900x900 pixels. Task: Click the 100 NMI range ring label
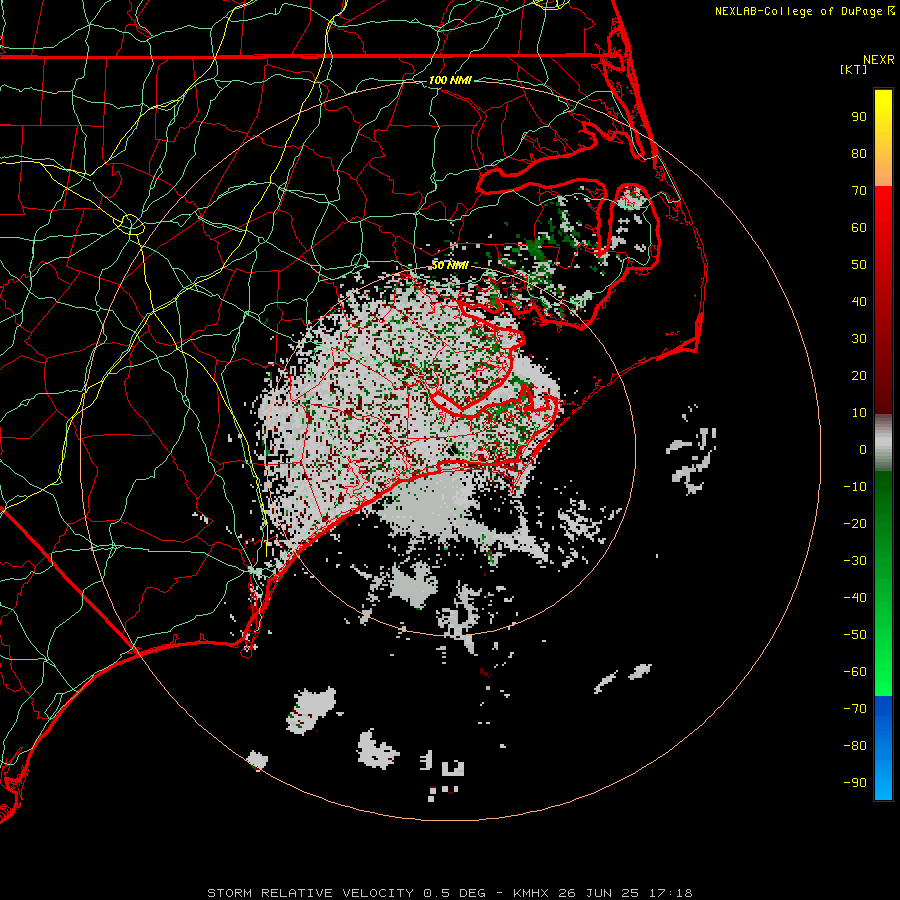(450, 80)
